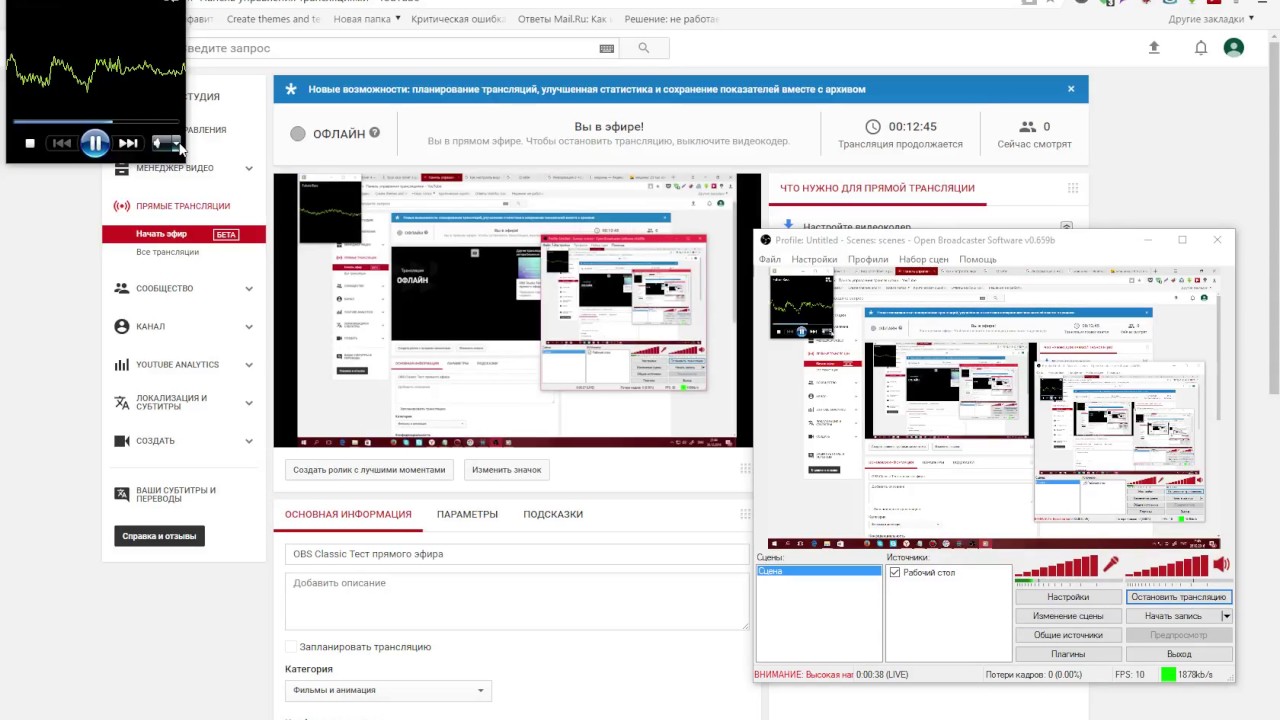The image size is (1280, 720).
Task: Switch to the ОСНОВНАЯ ИНФОРМАЦИЯ tab
Action: (348, 514)
